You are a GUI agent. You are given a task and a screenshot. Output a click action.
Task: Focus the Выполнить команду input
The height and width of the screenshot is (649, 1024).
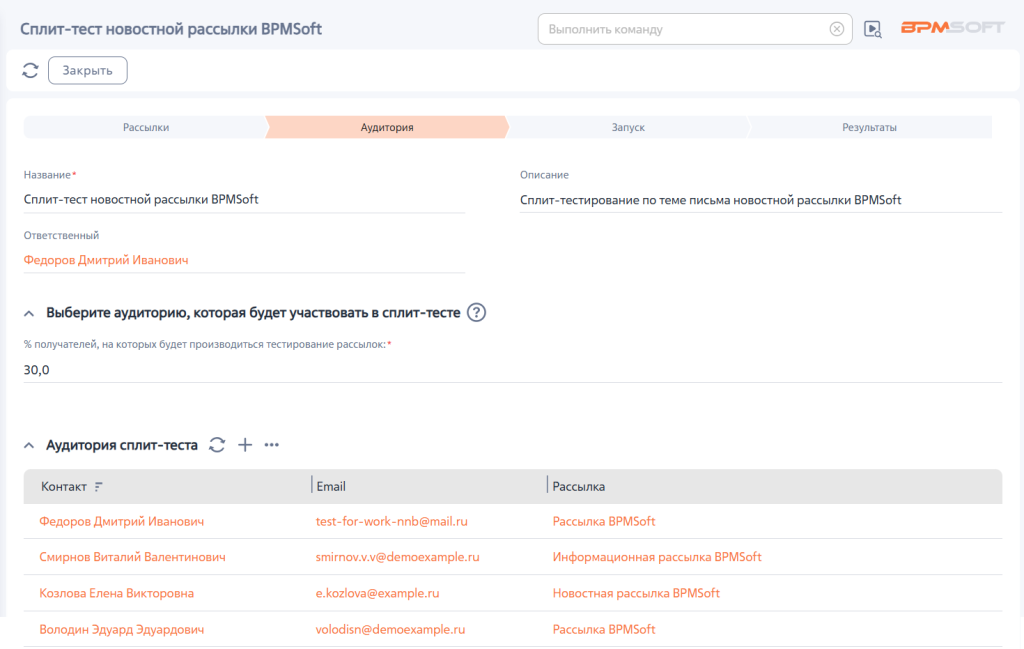[682, 29]
